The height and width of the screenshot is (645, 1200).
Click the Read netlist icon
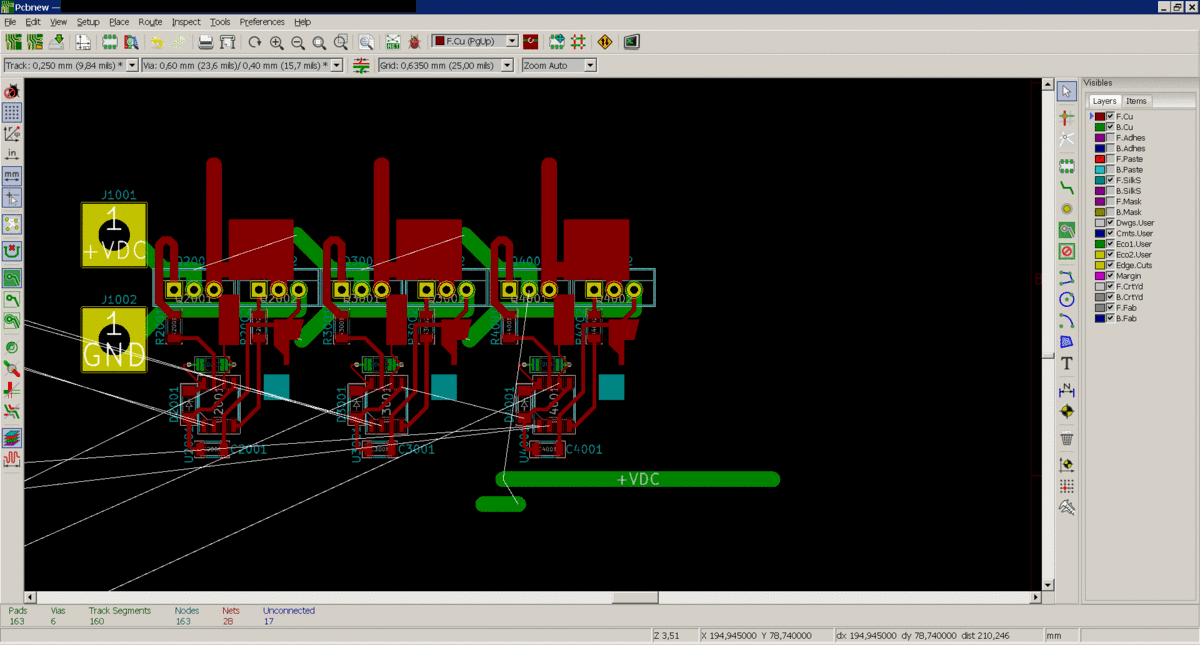(x=392, y=42)
